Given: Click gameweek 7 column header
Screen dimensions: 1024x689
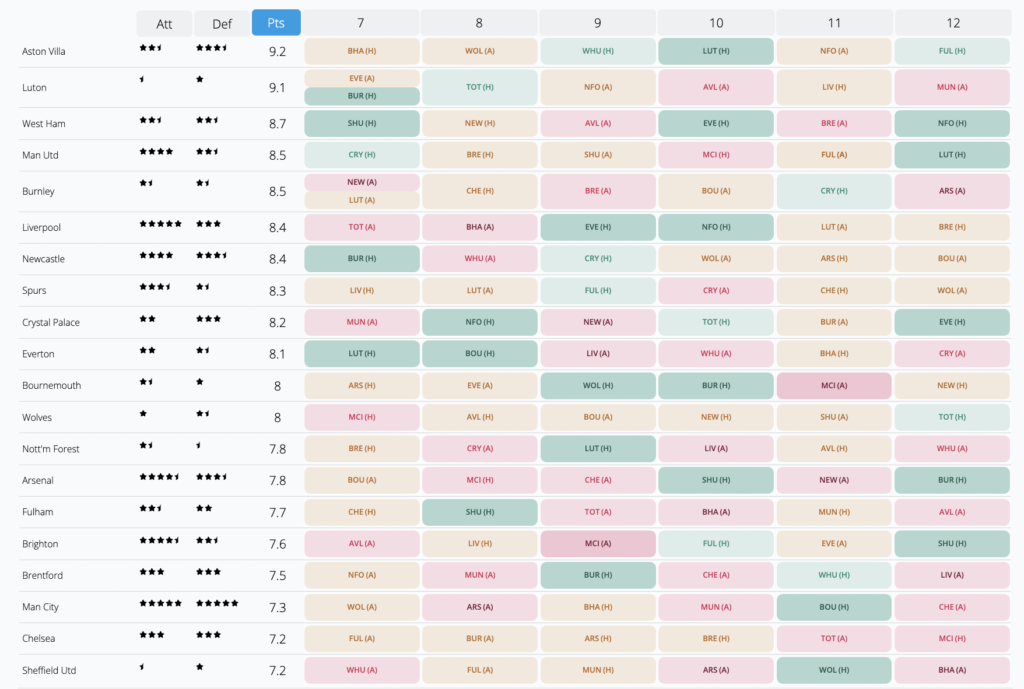Looking at the screenshot, I should click(x=360, y=23).
